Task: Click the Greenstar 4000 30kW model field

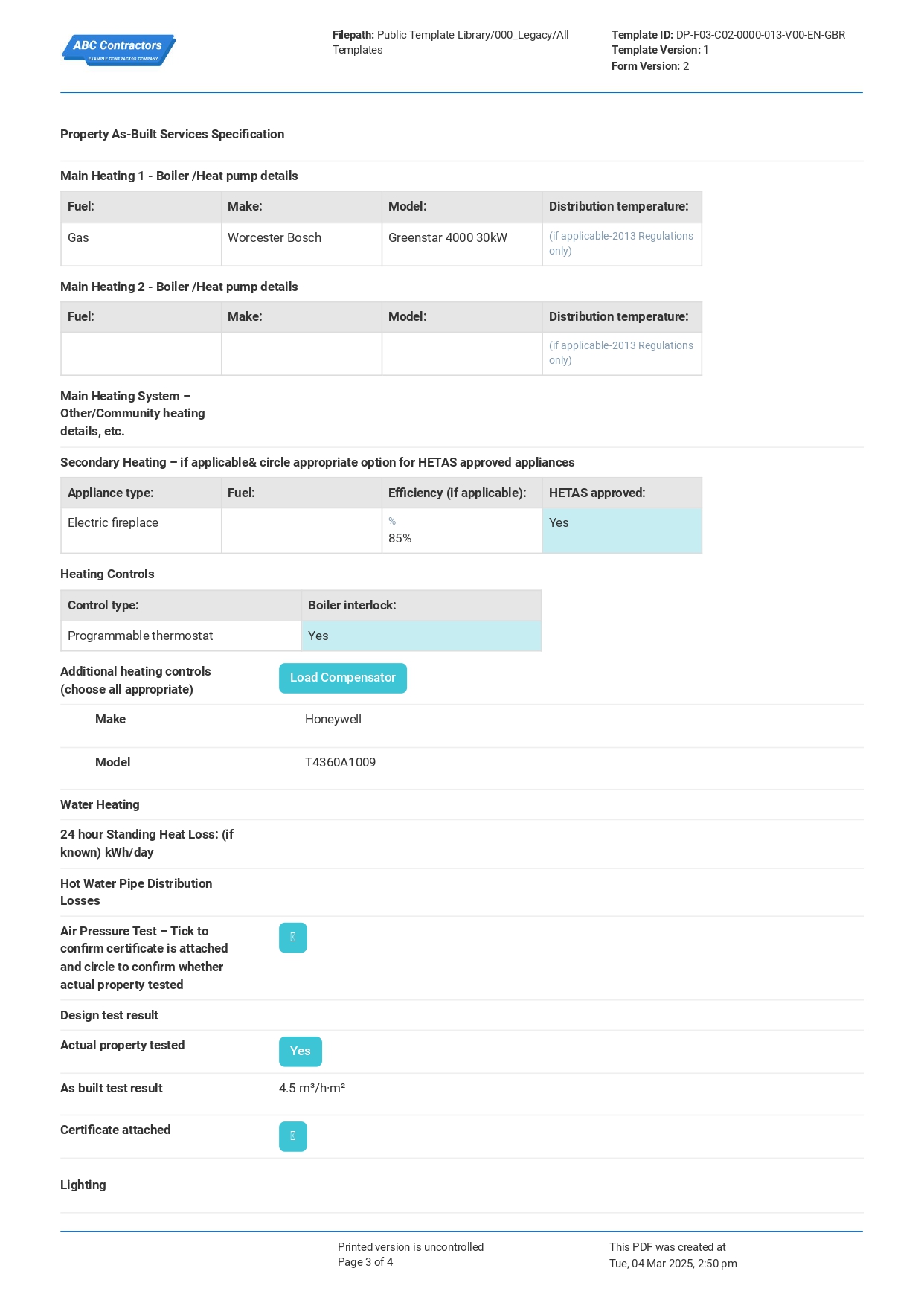Action: pos(462,244)
